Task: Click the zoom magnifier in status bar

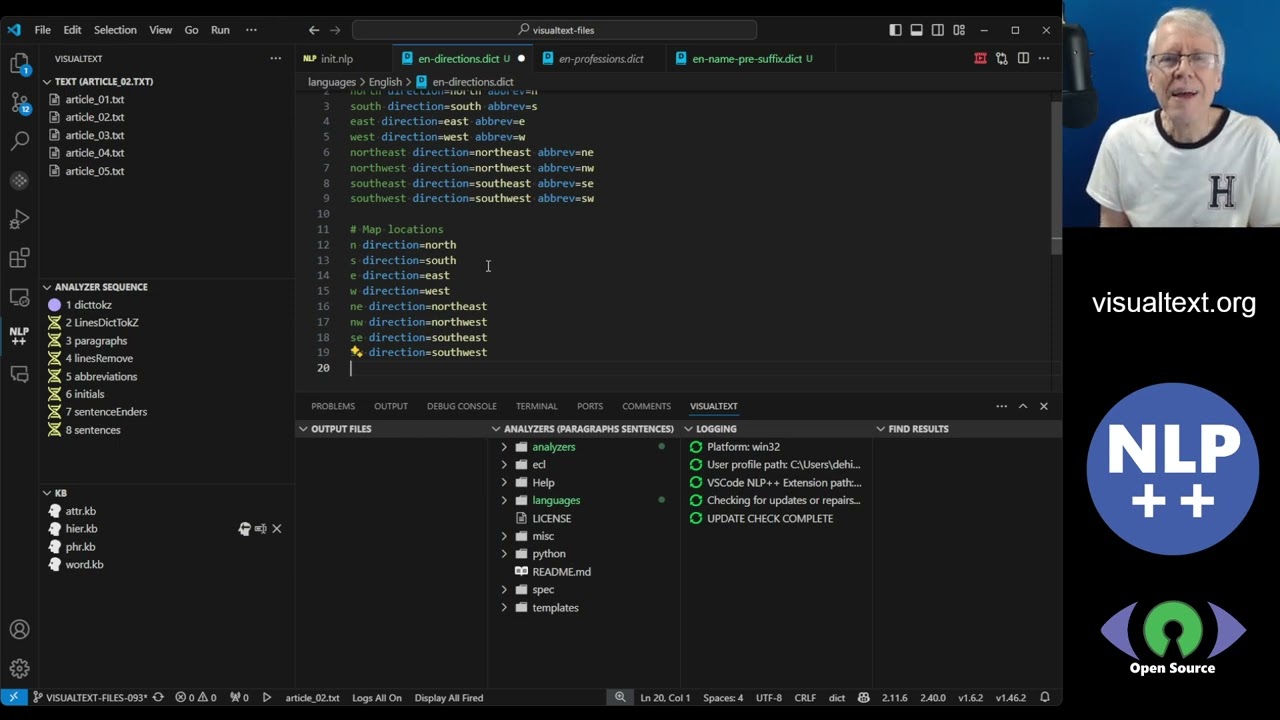Action: point(620,698)
